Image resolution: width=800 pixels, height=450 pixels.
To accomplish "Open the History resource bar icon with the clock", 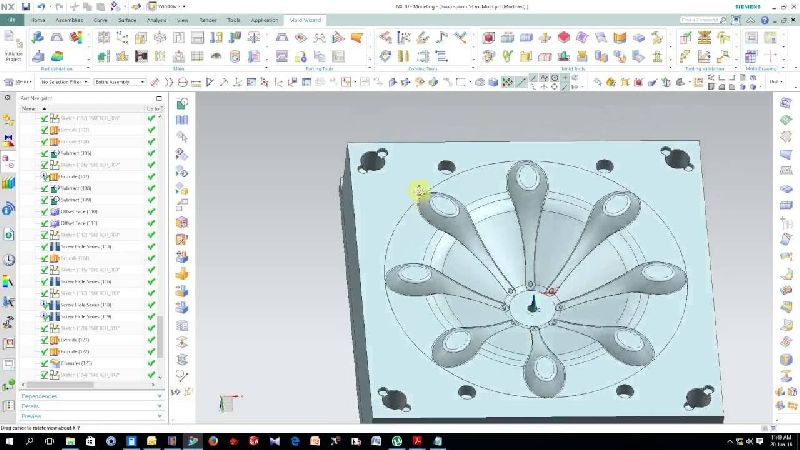I will tap(9, 260).
